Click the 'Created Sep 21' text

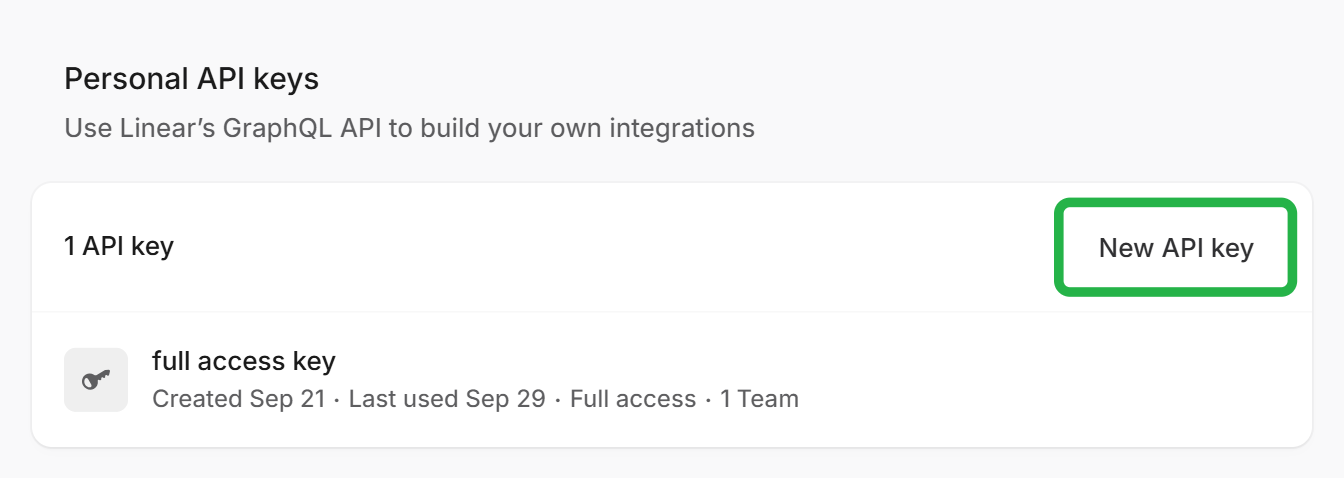[239, 399]
